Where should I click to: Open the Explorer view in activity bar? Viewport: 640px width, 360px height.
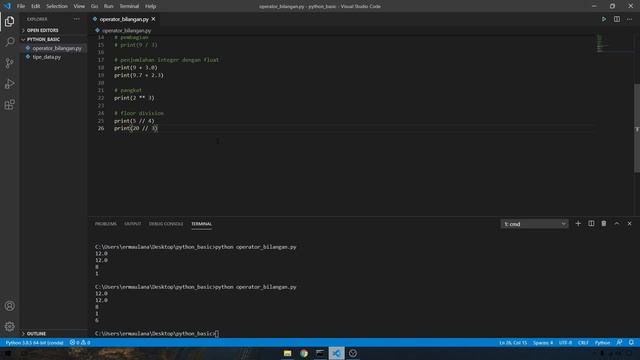pyautogui.click(x=9, y=21)
